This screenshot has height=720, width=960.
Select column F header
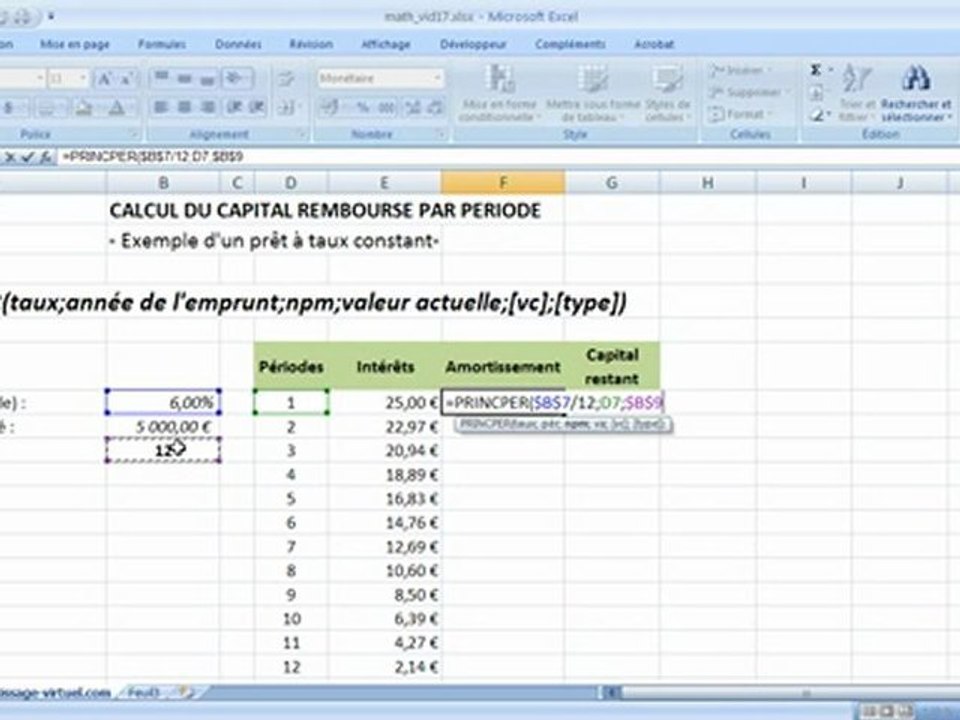503,182
